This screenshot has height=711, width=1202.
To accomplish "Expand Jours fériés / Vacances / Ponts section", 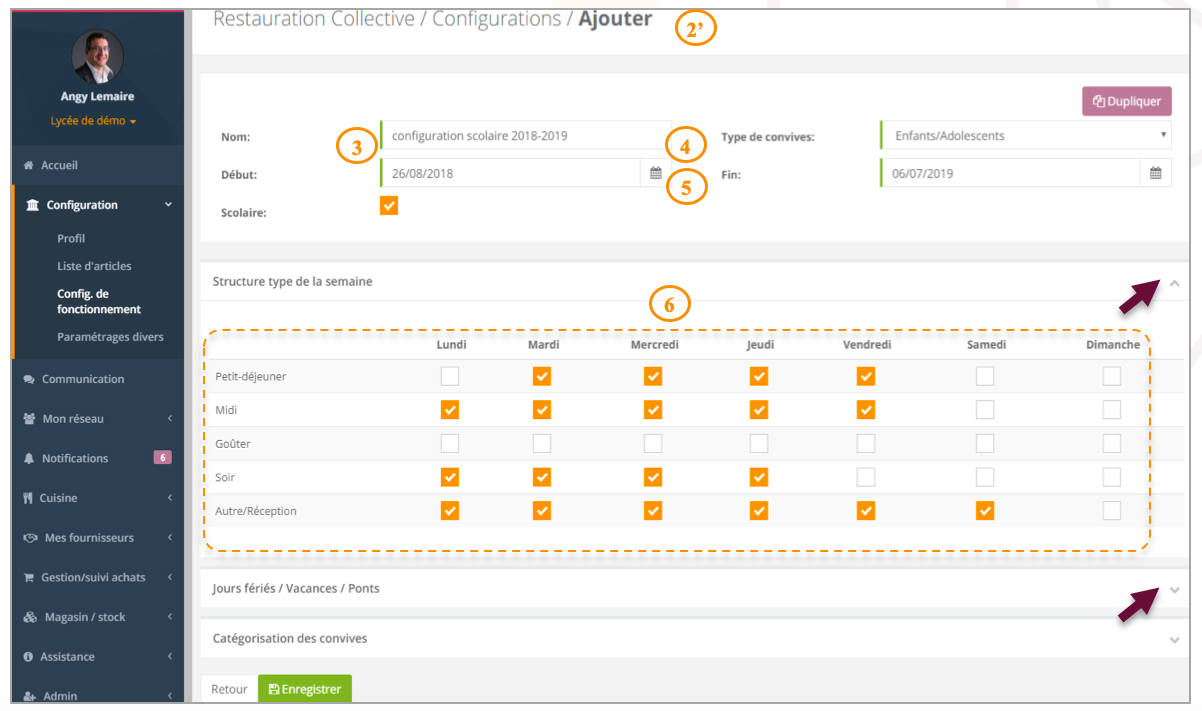I will pos(1175,589).
